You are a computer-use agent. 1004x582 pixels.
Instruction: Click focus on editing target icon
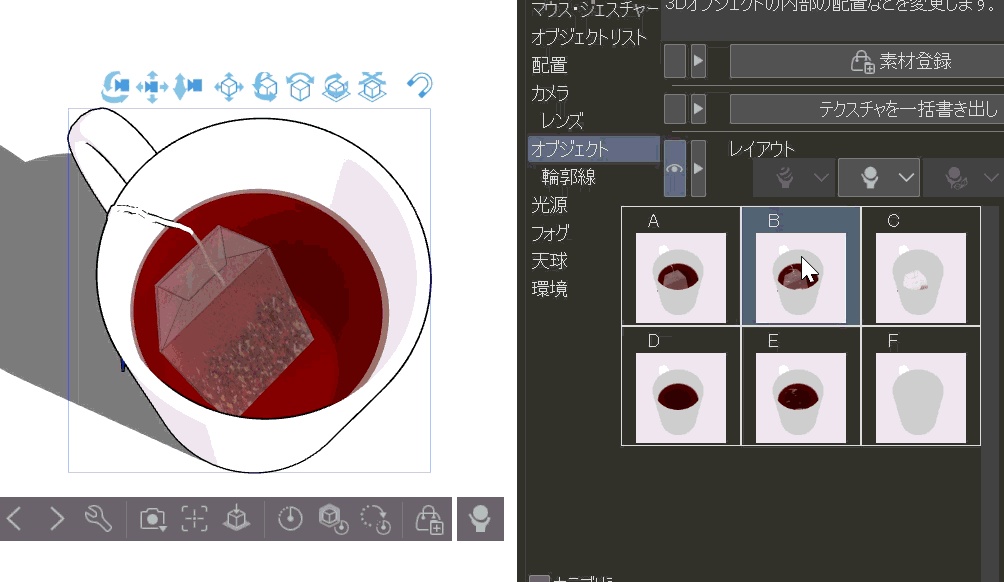point(194,519)
